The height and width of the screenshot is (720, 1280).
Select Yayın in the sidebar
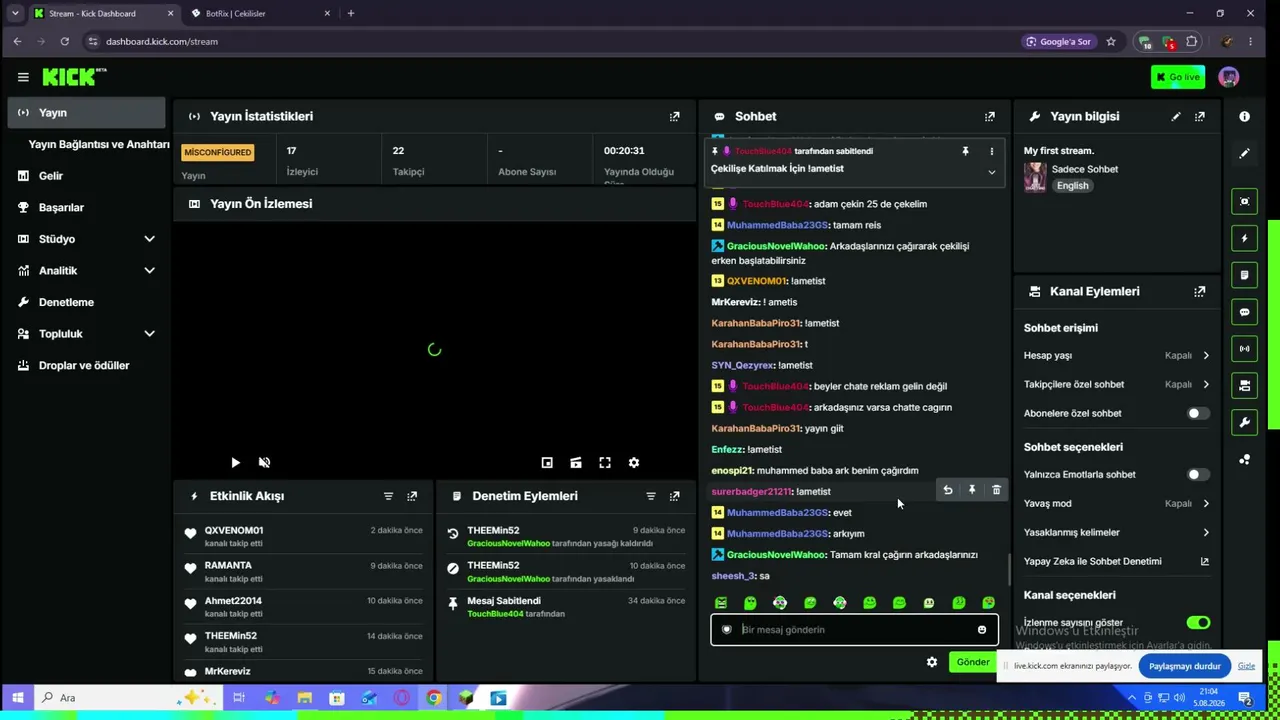point(86,113)
